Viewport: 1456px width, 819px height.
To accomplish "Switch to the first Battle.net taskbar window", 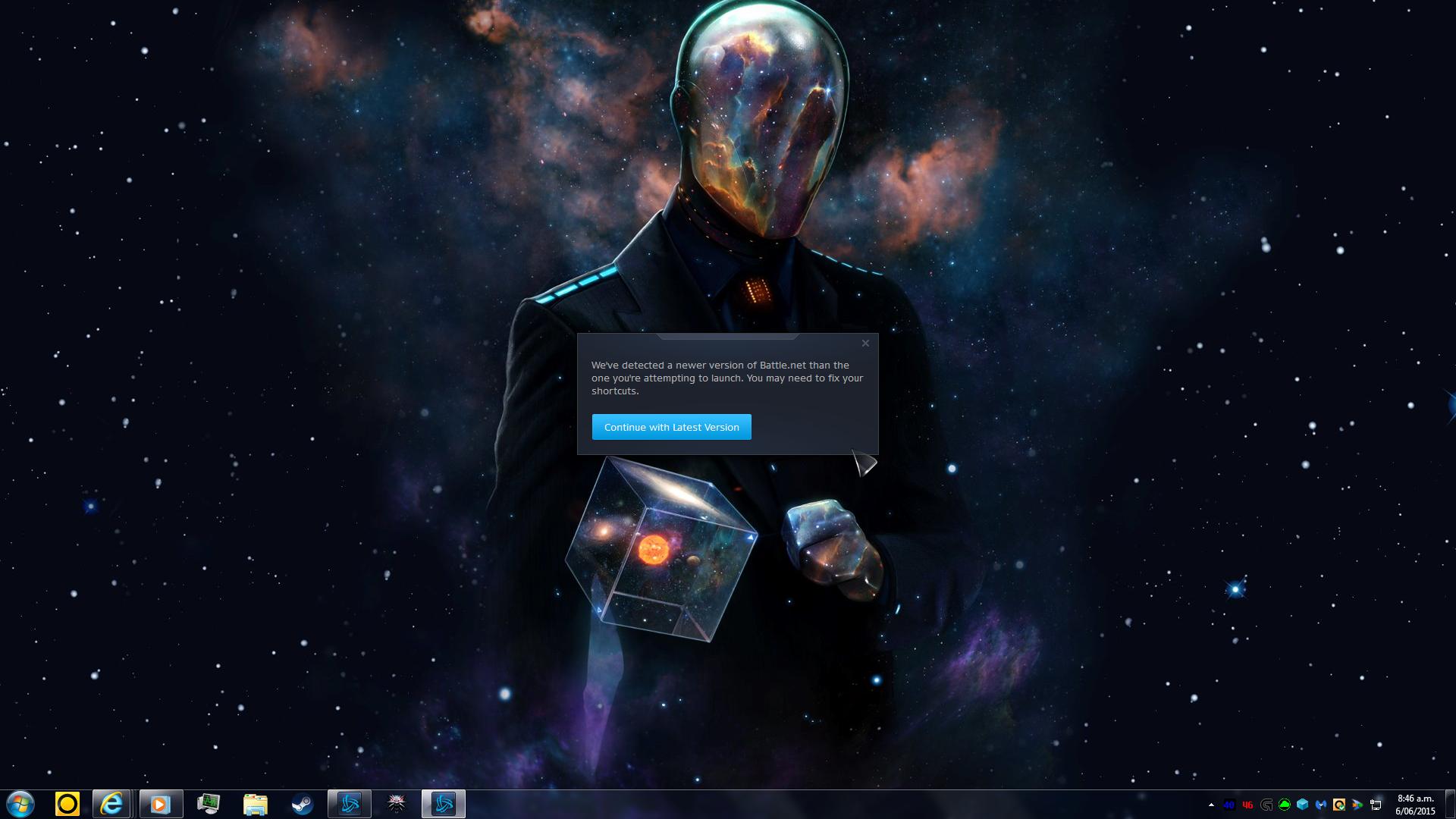I will (x=350, y=804).
